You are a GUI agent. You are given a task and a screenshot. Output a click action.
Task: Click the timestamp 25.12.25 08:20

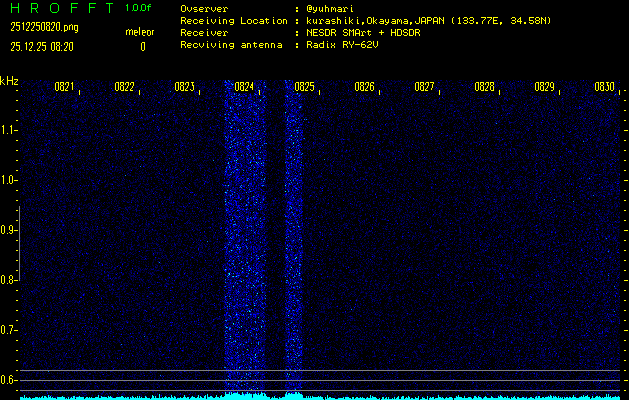click(42, 47)
